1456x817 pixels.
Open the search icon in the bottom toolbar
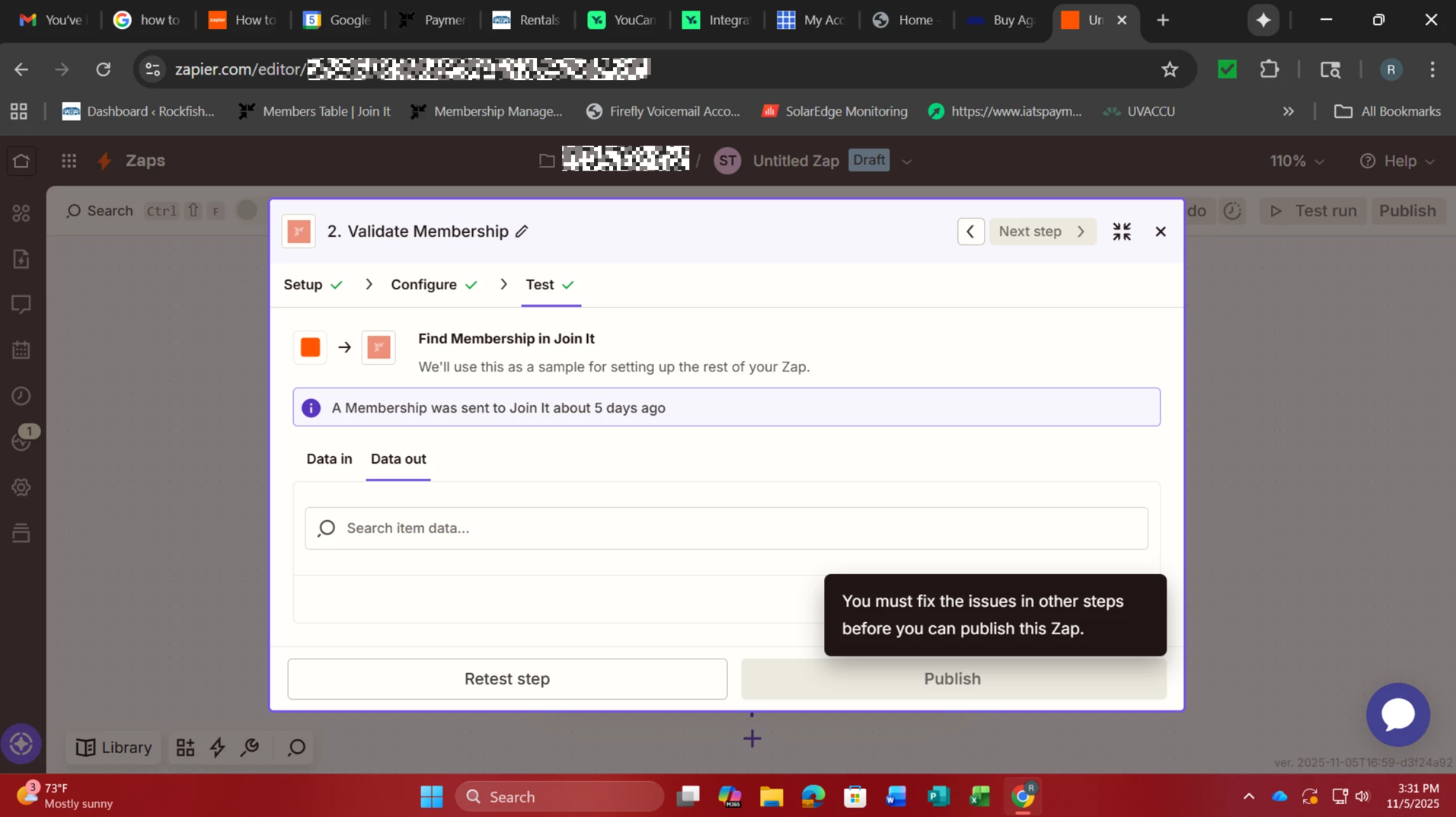pos(295,748)
